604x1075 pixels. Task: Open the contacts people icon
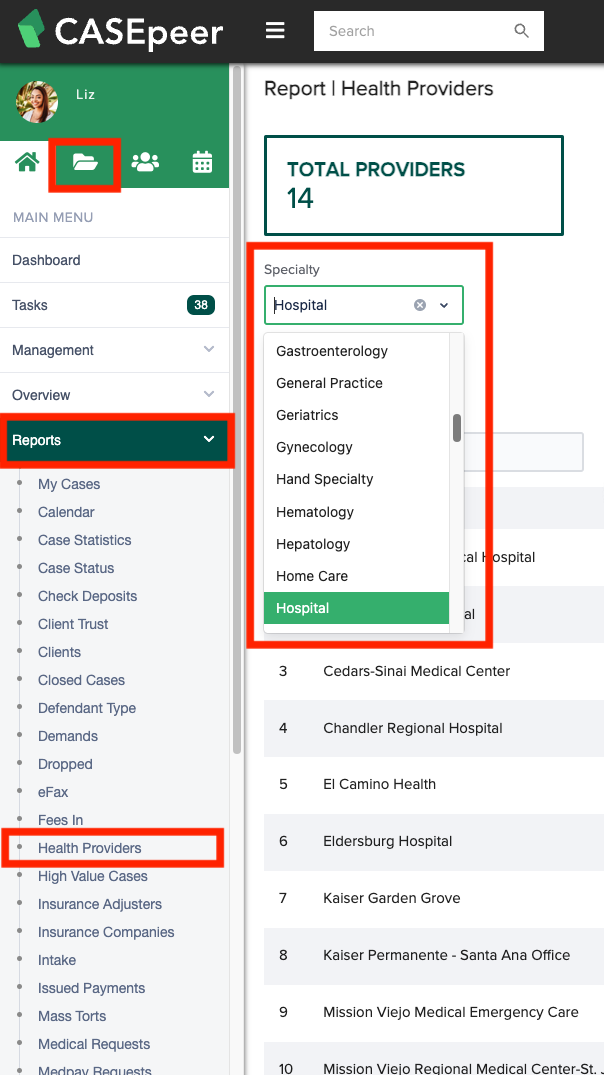coord(145,162)
